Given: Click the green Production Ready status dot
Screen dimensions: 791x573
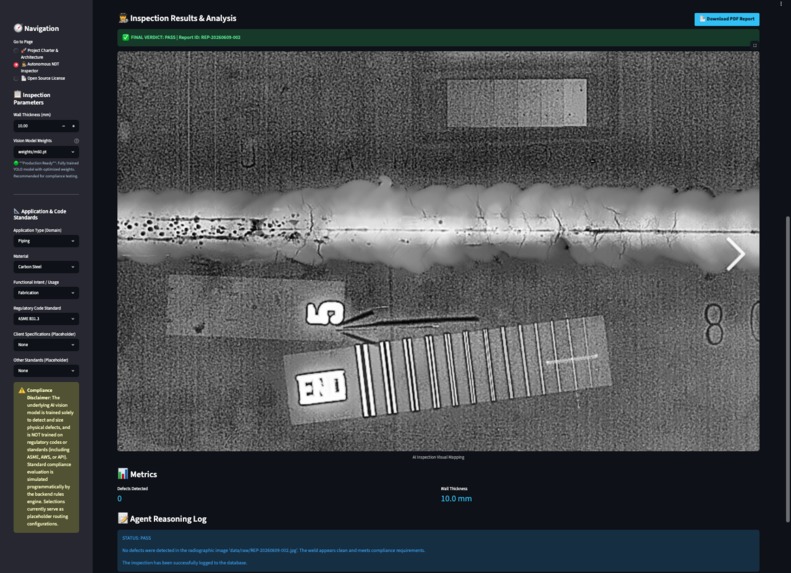Looking at the screenshot, I should click(x=16, y=163).
